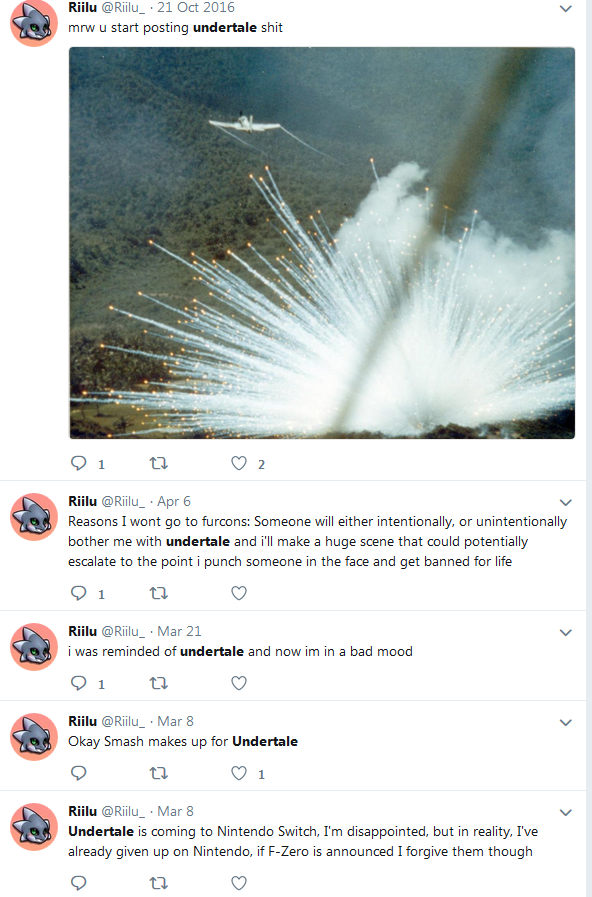Viewport: 592px width, 897px height.
Task: Open the Riilu profile name on the Apr 6 tweet
Action: 82,501
